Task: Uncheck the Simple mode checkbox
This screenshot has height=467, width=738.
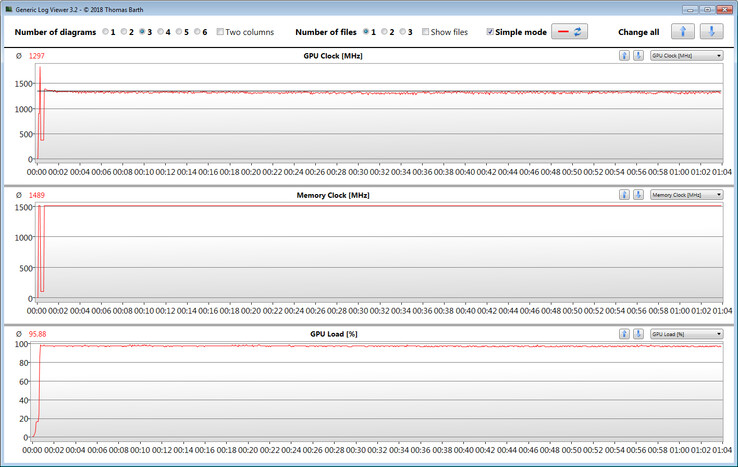Action: [x=490, y=32]
